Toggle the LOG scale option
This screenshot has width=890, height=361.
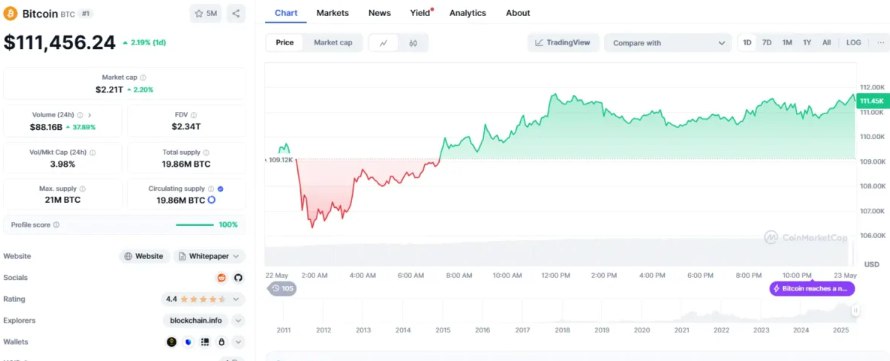853,43
